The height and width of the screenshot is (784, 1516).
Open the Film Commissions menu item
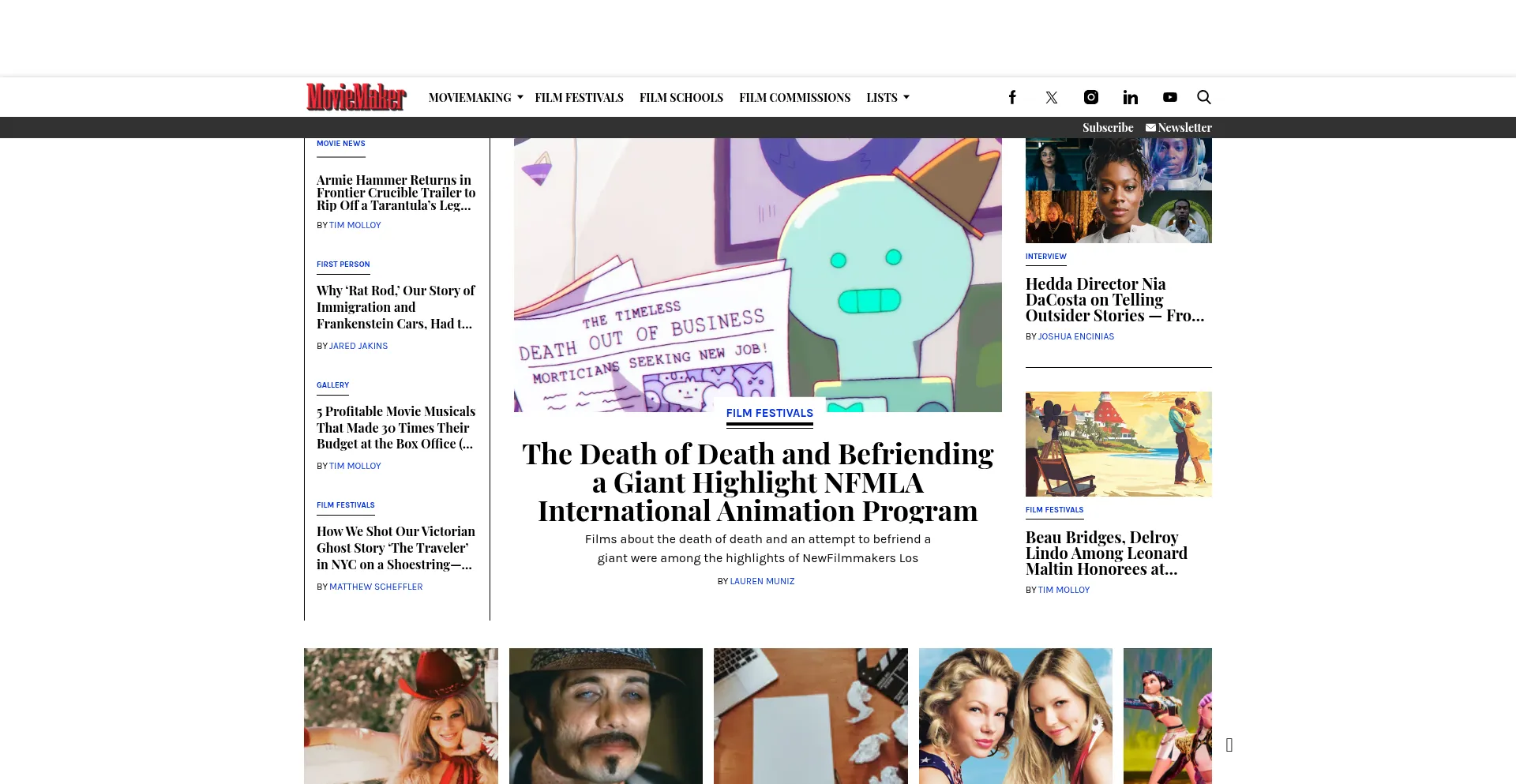(795, 98)
